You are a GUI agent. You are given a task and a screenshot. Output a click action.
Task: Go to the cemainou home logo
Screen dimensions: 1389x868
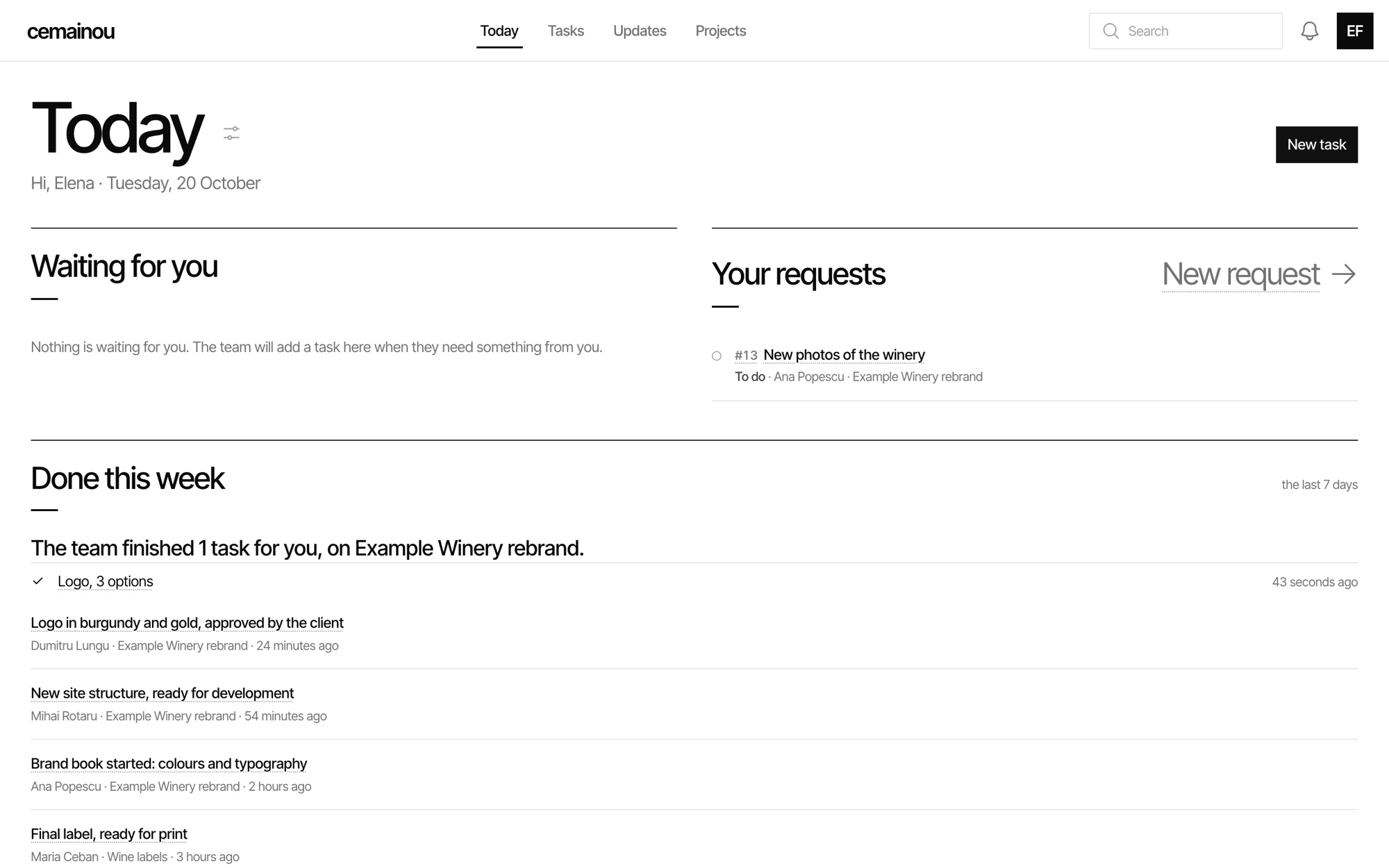71,31
